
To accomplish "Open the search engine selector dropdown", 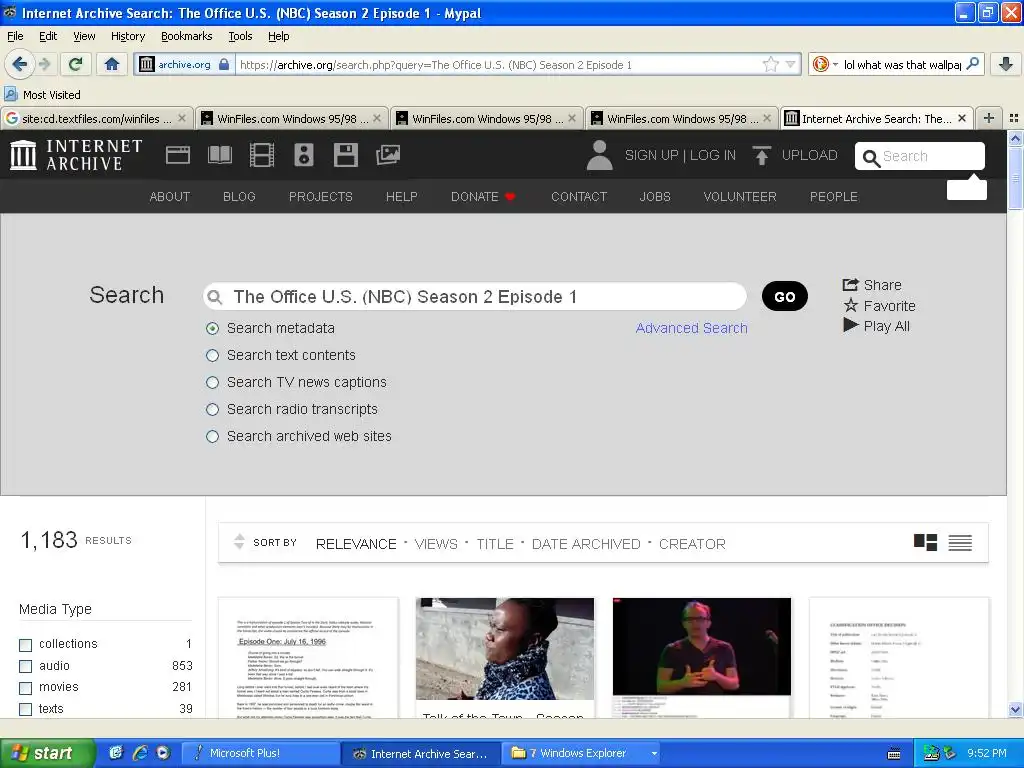I will (835, 64).
